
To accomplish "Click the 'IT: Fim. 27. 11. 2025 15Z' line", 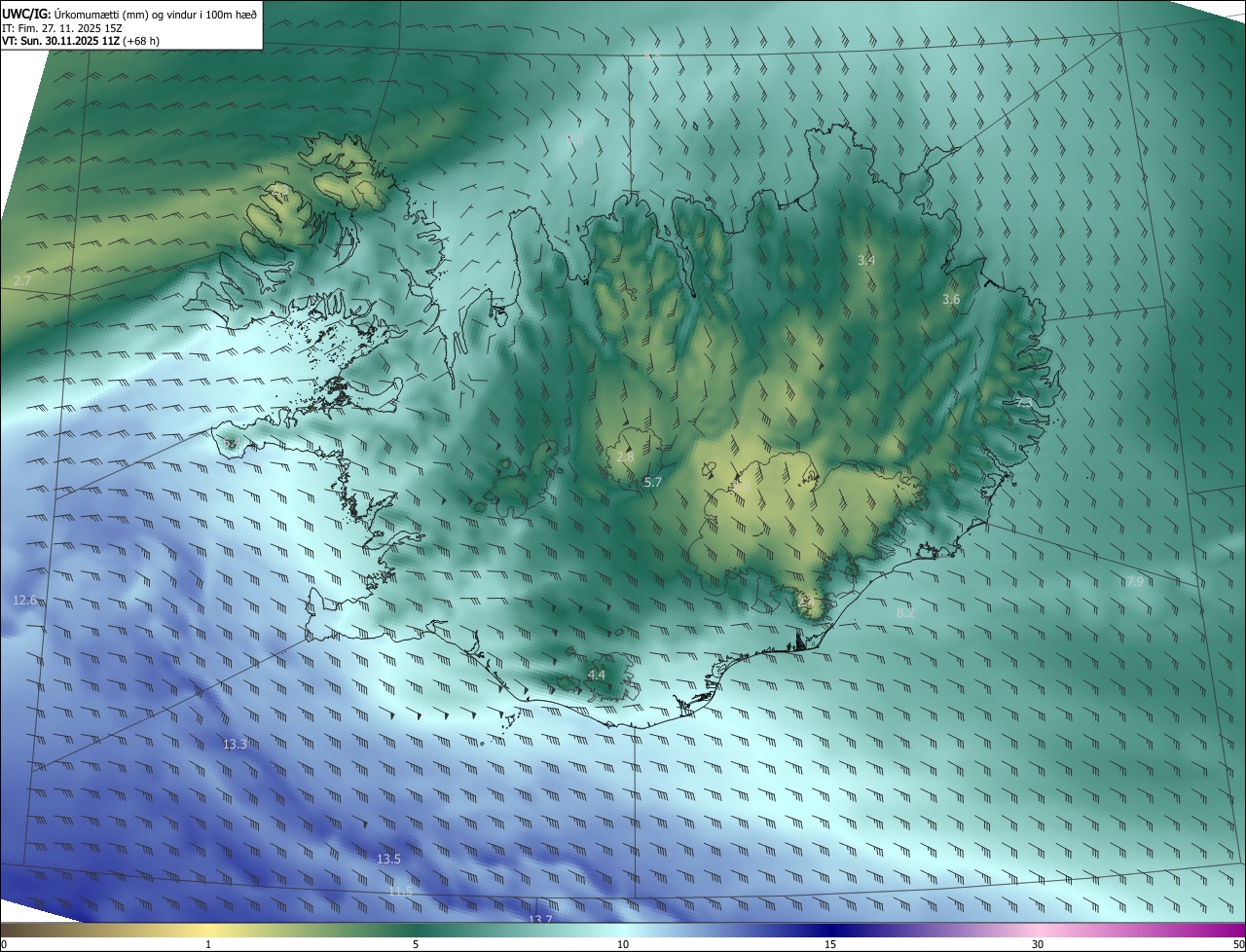I will click(x=62, y=28).
